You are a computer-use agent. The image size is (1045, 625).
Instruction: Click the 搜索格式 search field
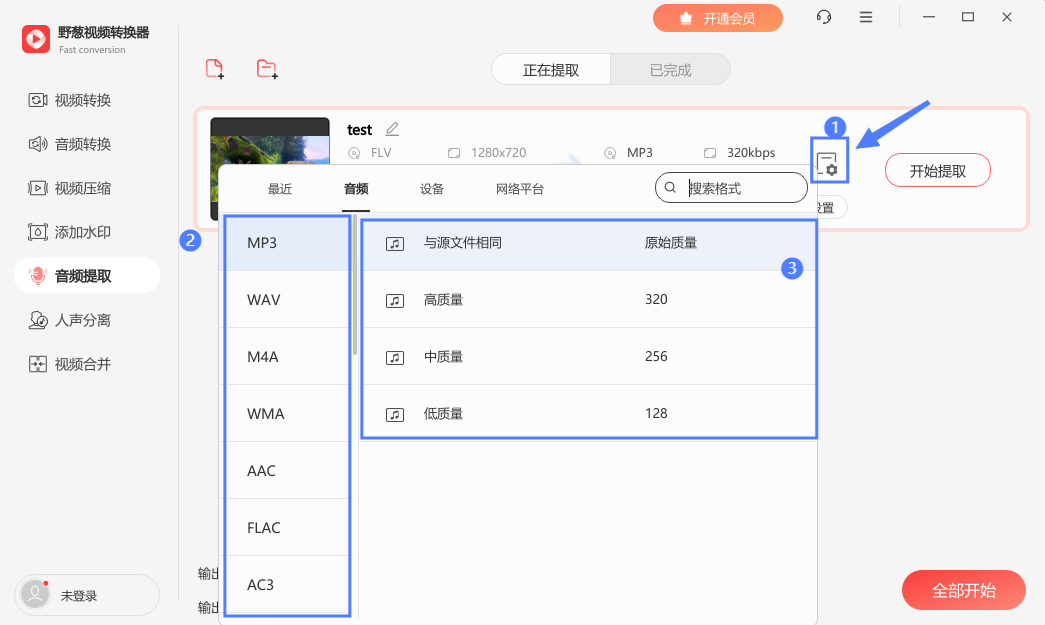pos(732,188)
